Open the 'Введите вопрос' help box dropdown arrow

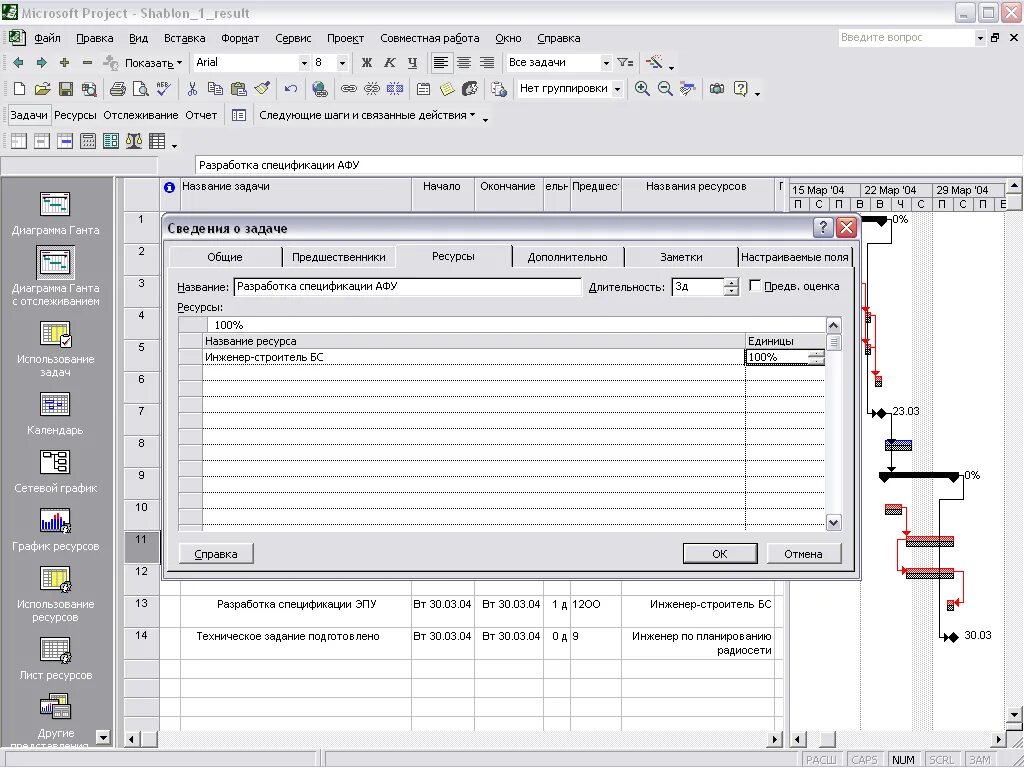[980, 38]
